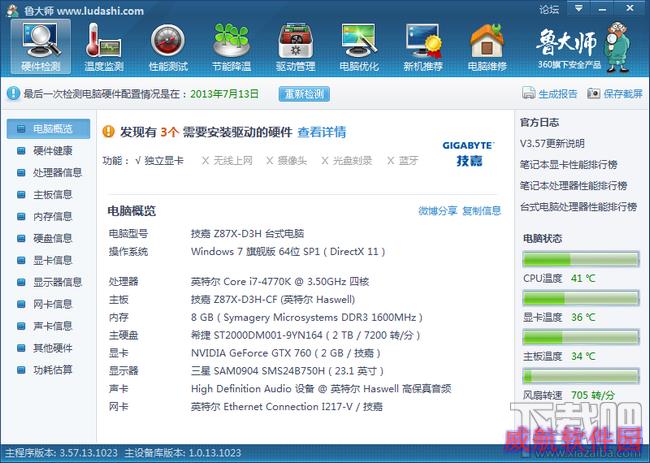
Task: Click the Windows 7 旗舰版 OS text
Action: click(x=288, y=252)
